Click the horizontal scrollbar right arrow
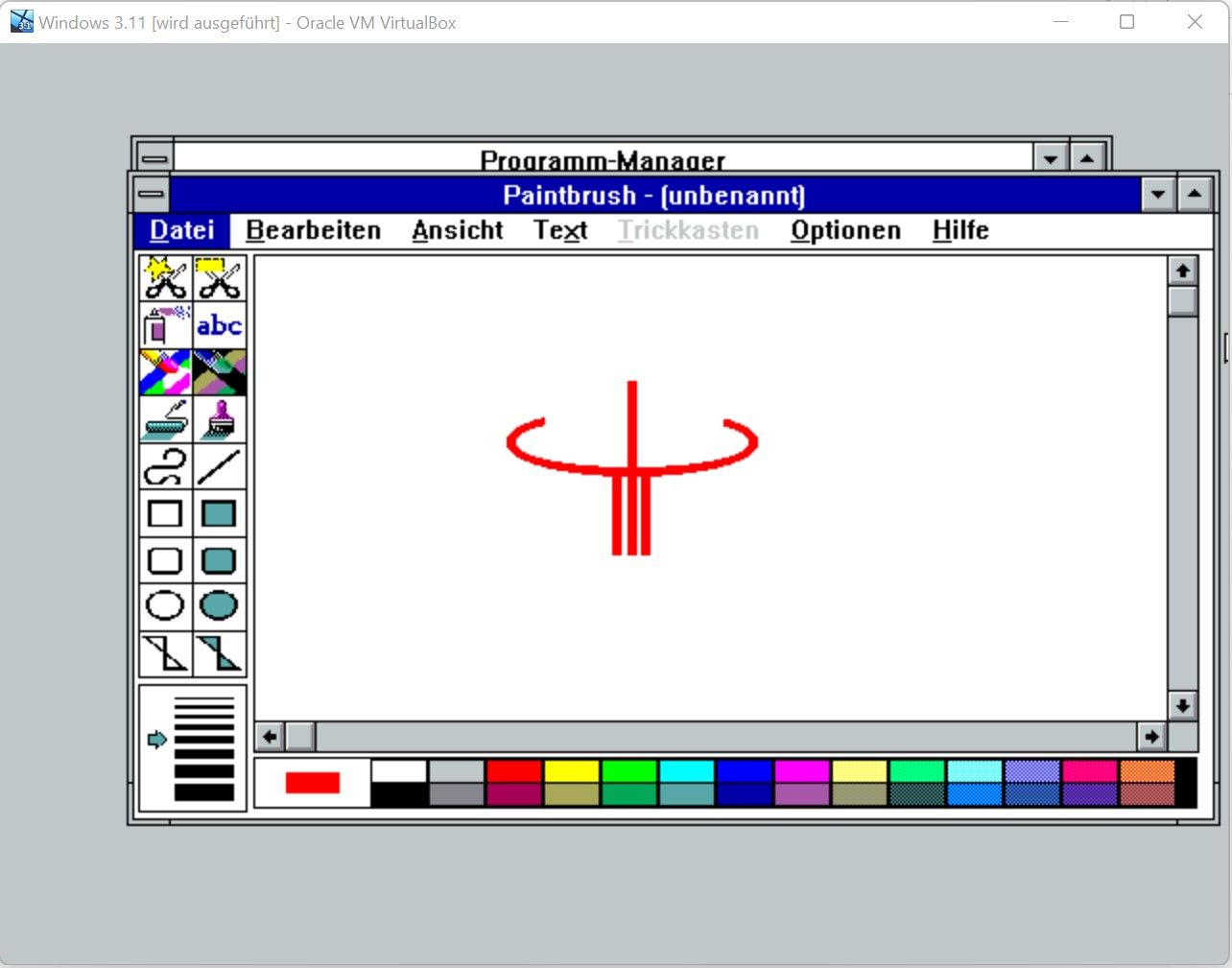1232x968 pixels. [x=1150, y=737]
